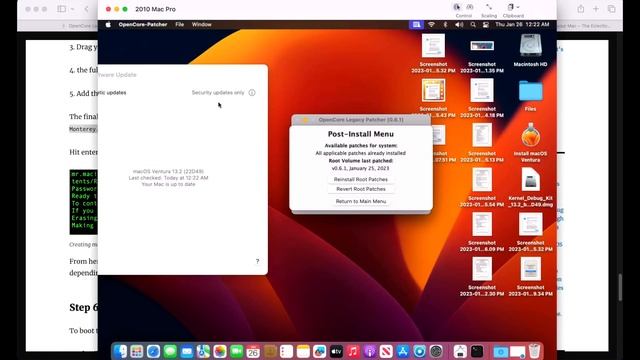Open Launchpad from the dock
The image size is (640, 360).
(x=137, y=351)
